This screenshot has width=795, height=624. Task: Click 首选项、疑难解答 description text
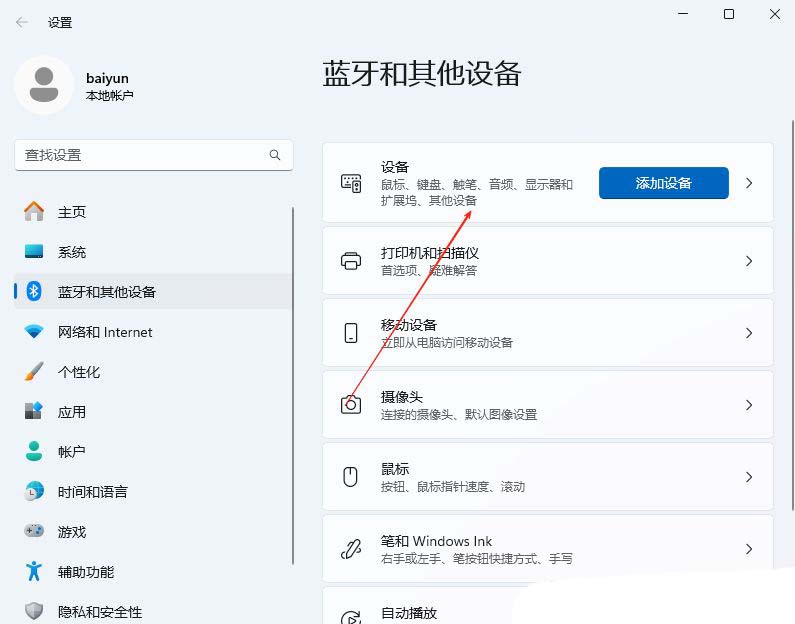(429, 271)
